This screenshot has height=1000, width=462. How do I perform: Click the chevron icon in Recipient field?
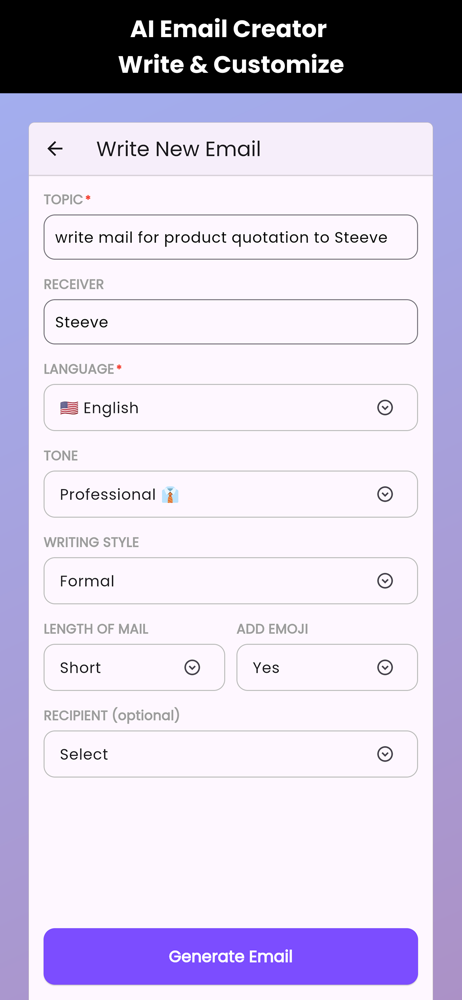click(385, 754)
